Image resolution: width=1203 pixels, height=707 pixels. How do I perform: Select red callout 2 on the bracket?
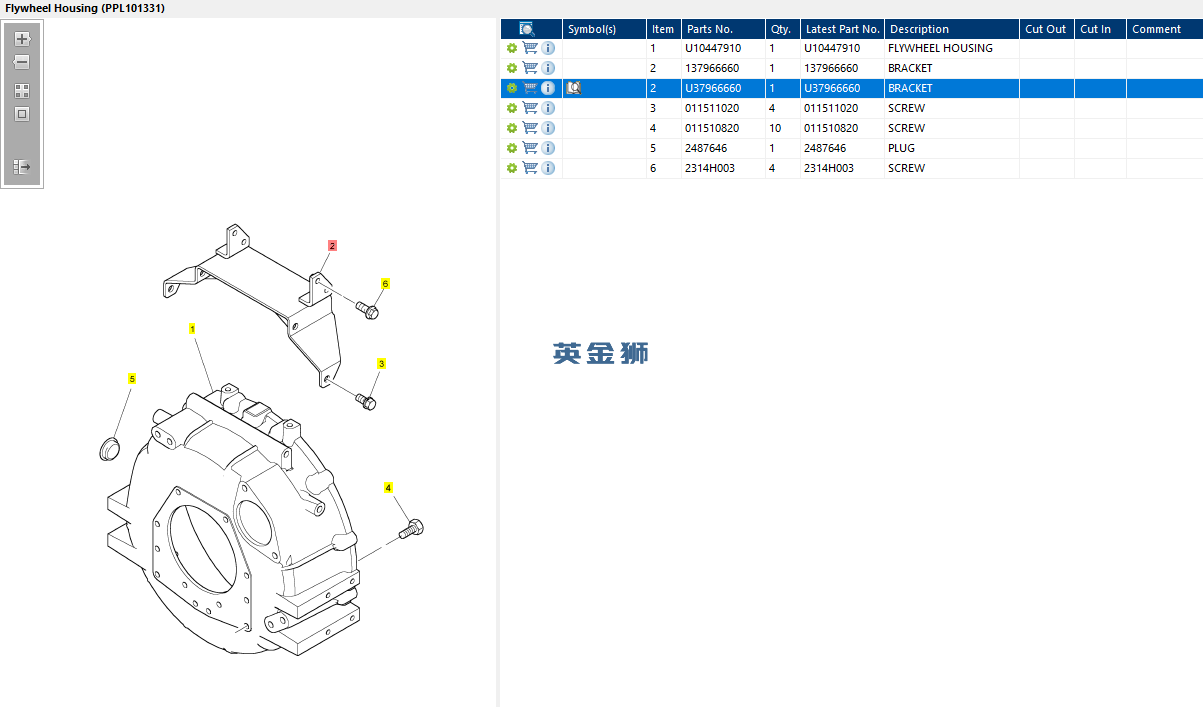coord(333,245)
